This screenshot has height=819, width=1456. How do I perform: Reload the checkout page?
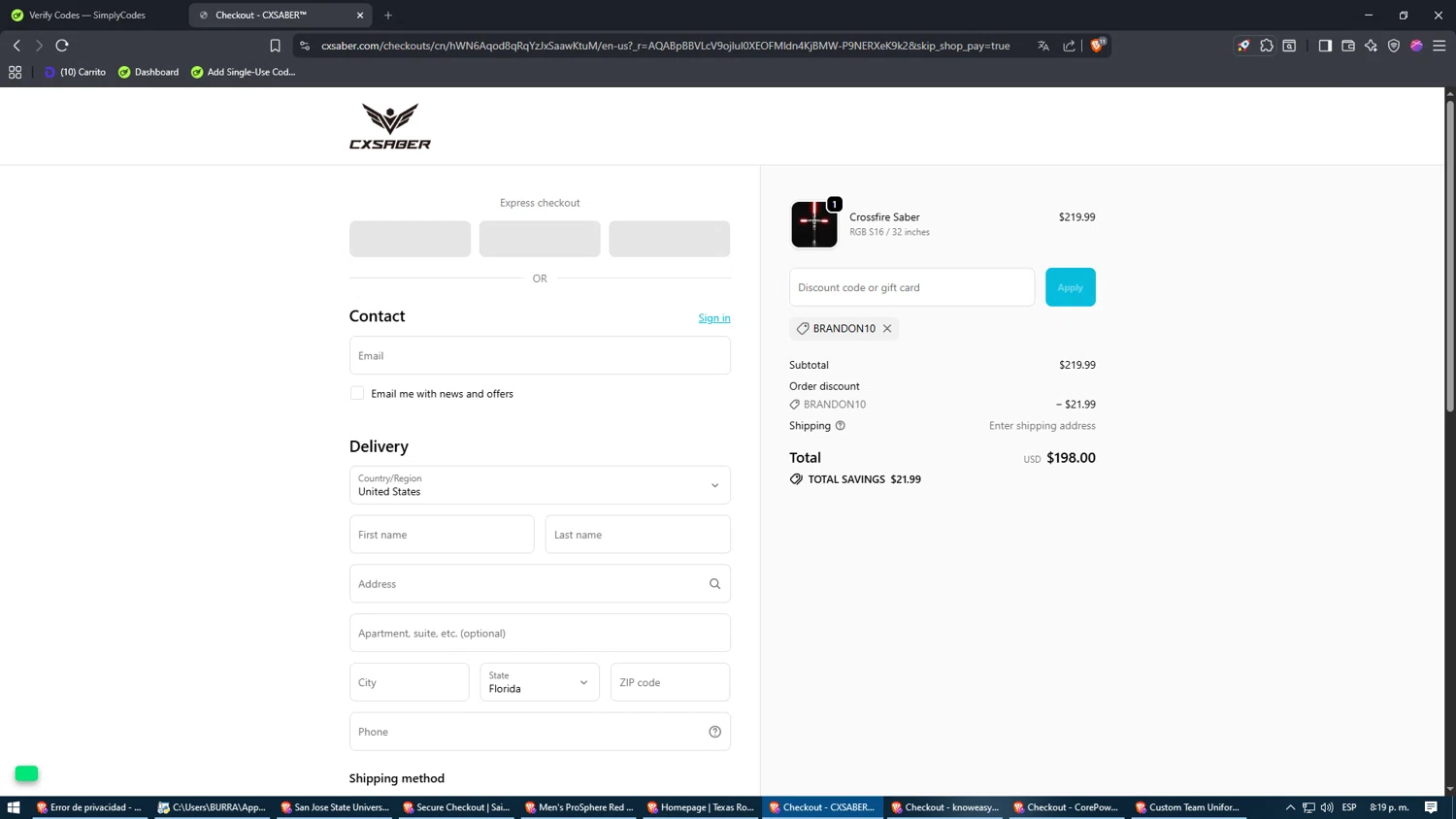coord(62,46)
